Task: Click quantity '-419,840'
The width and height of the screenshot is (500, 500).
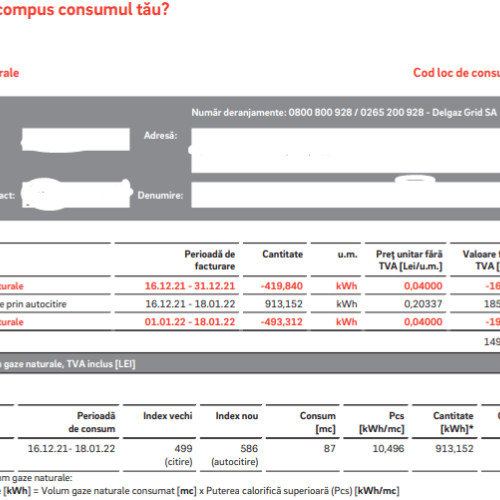Action: click(282, 286)
